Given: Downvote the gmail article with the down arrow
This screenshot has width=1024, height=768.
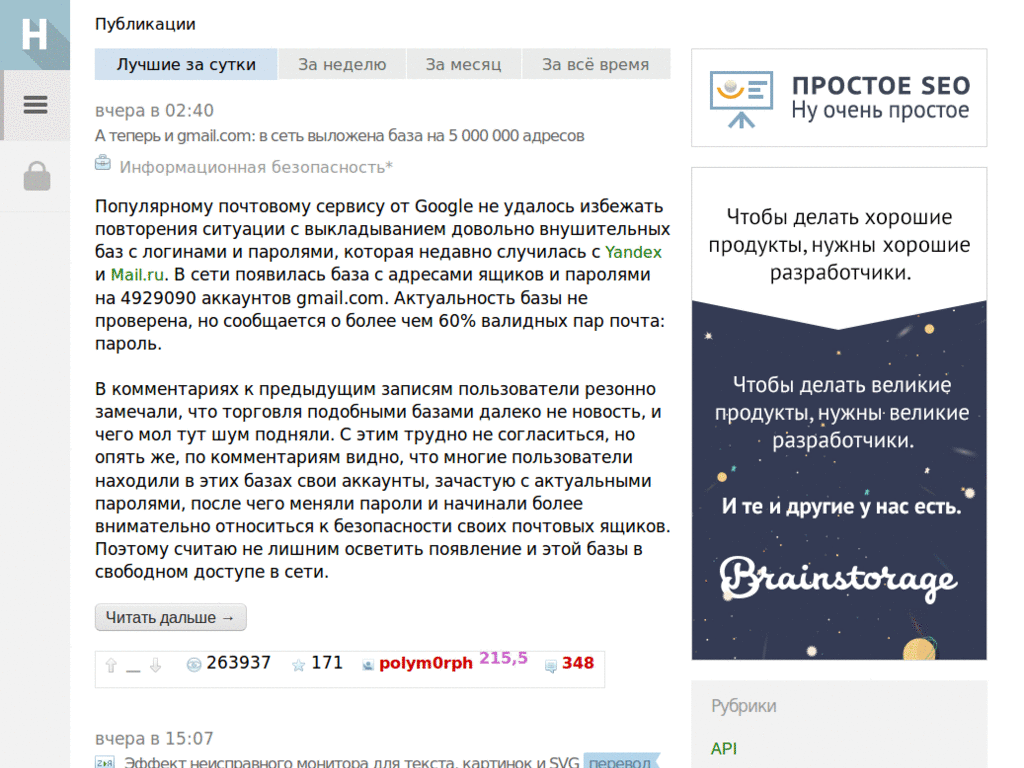Looking at the screenshot, I should click(155, 665).
